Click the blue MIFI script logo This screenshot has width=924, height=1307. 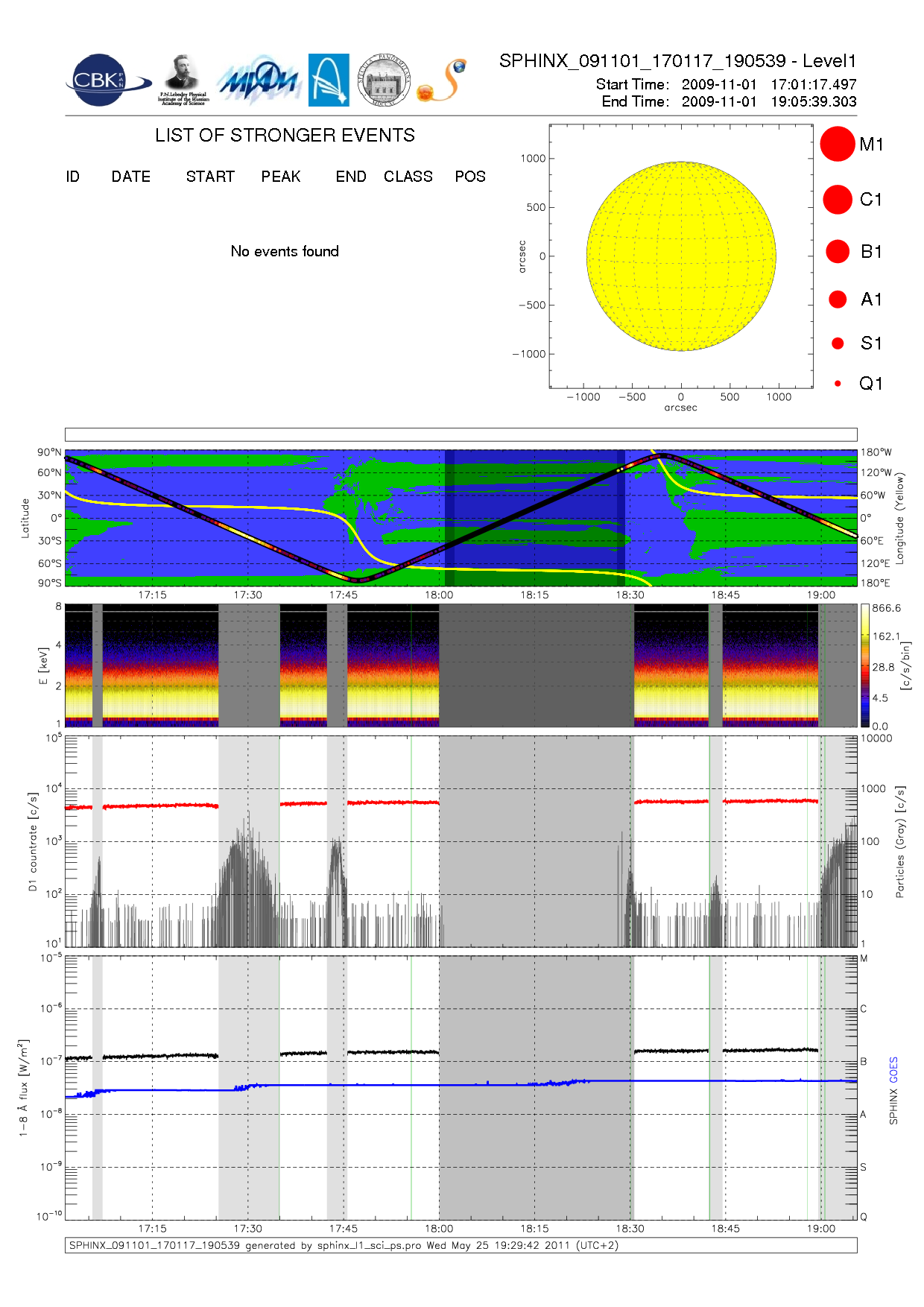coord(259,80)
